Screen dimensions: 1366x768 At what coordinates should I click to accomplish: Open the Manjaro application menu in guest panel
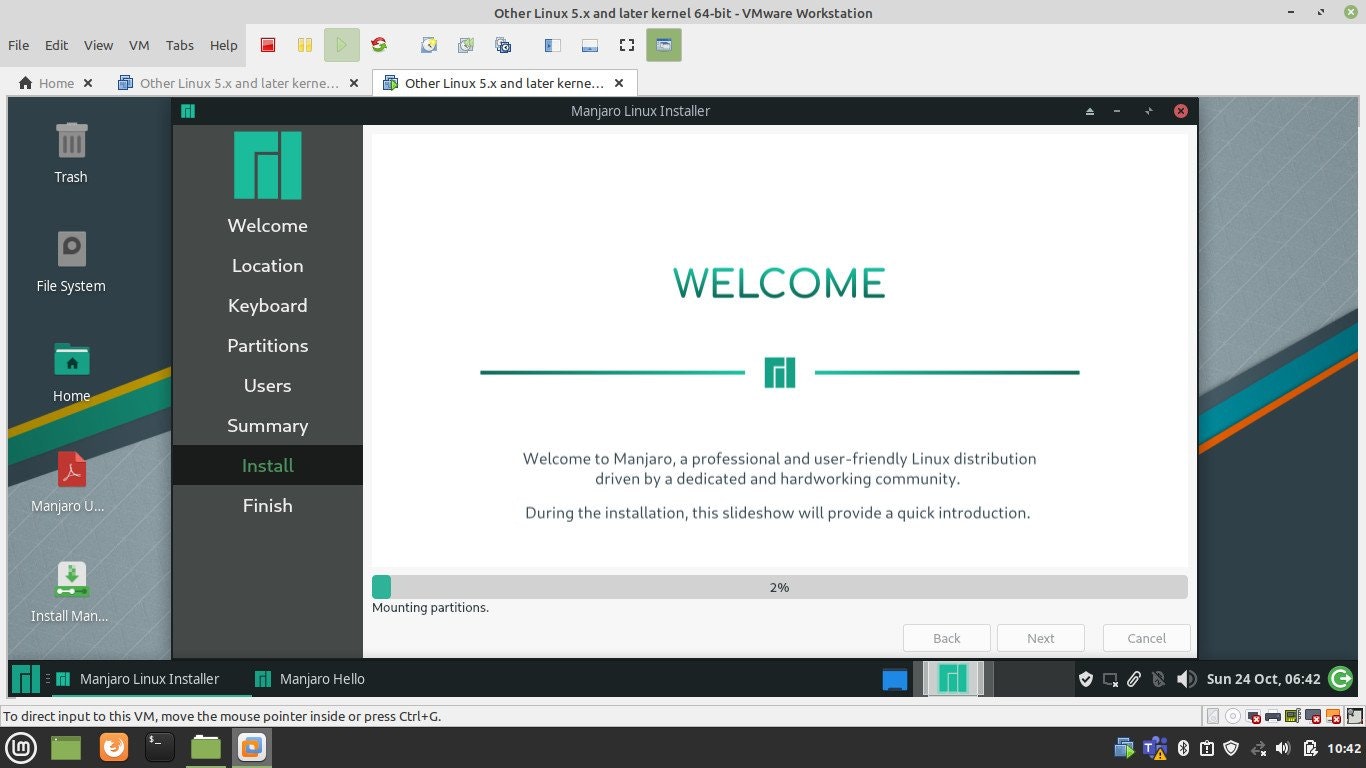(x=26, y=679)
